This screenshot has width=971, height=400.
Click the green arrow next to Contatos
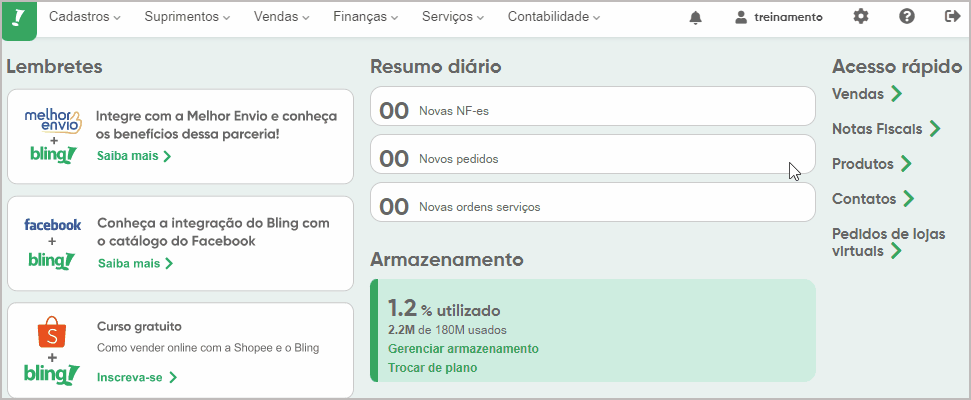point(908,199)
